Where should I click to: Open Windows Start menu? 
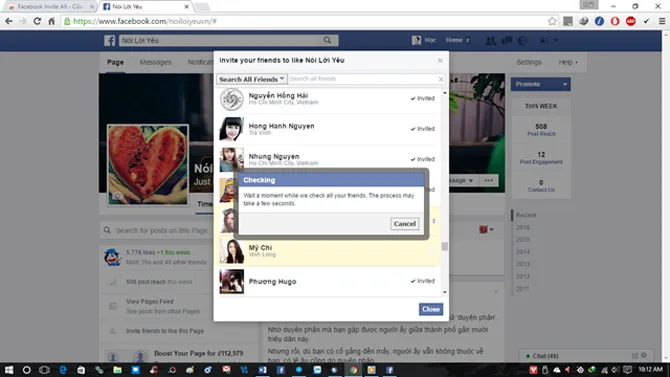pyautogui.click(x=9, y=370)
